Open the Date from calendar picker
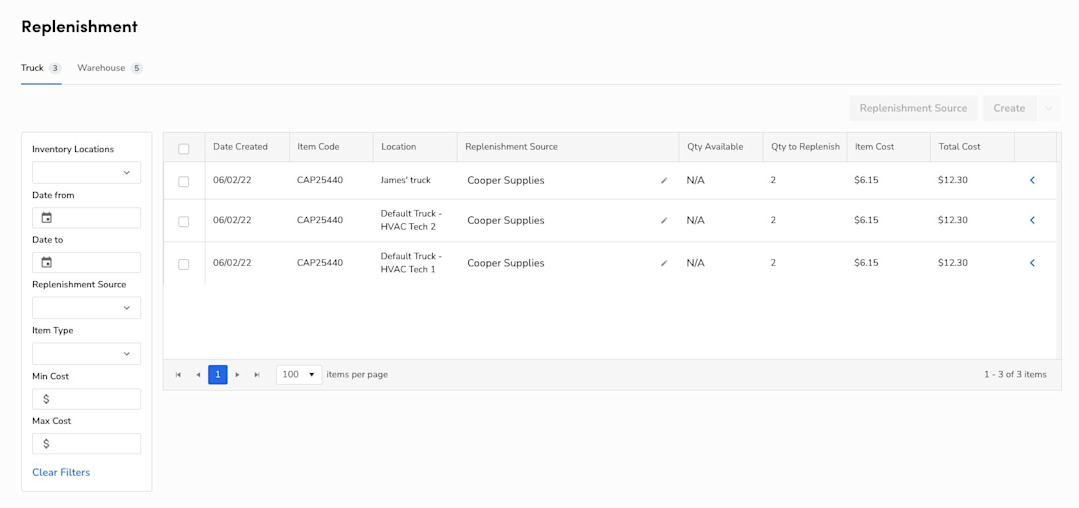Viewport: 1079px width, 508px height. click(47, 218)
